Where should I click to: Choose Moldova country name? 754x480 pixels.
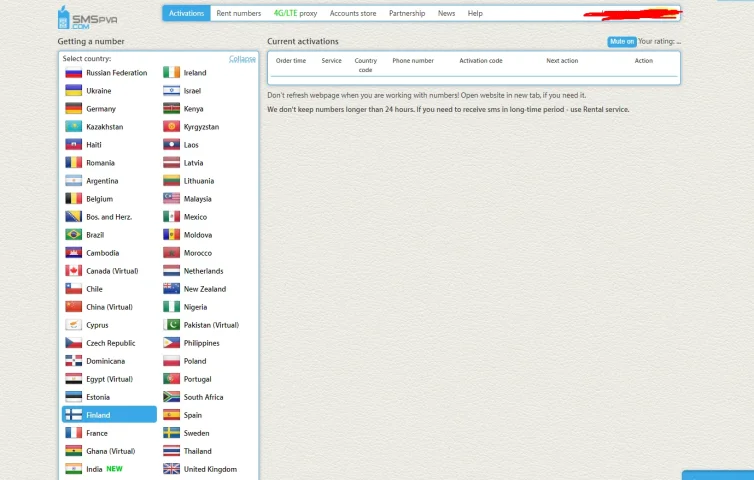pos(198,235)
